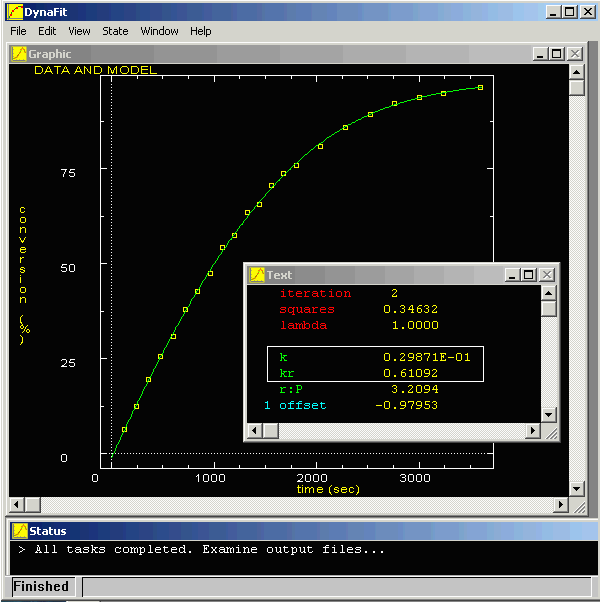This screenshot has height=602, width=600.
Task: Click the DynaFit application icon in title bar
Action: coord(15,12)
